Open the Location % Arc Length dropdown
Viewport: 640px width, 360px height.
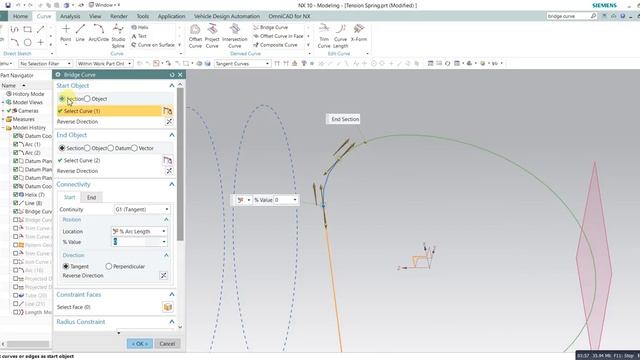pos(139,231)
